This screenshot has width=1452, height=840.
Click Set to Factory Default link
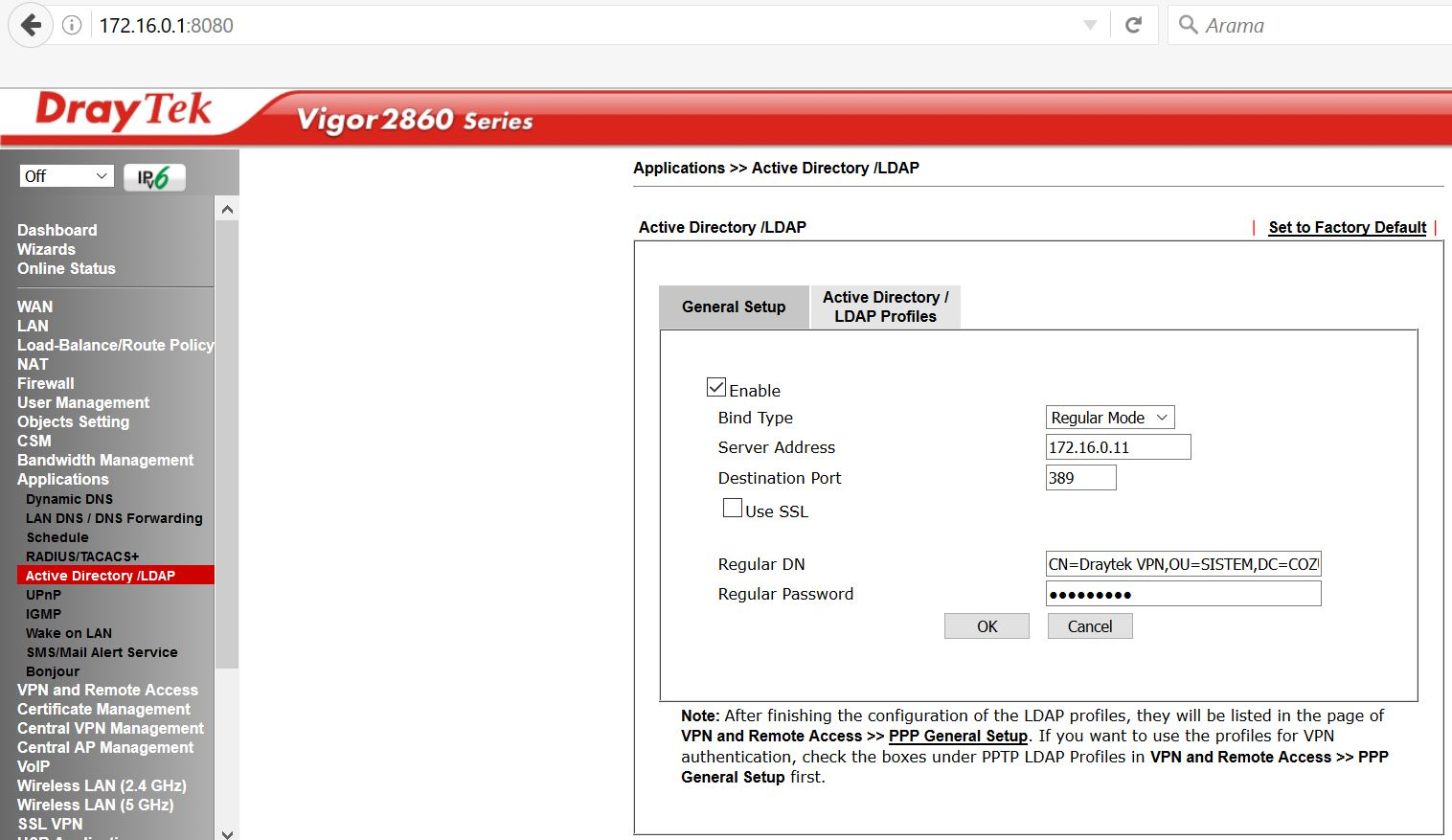click(1347, 227)
